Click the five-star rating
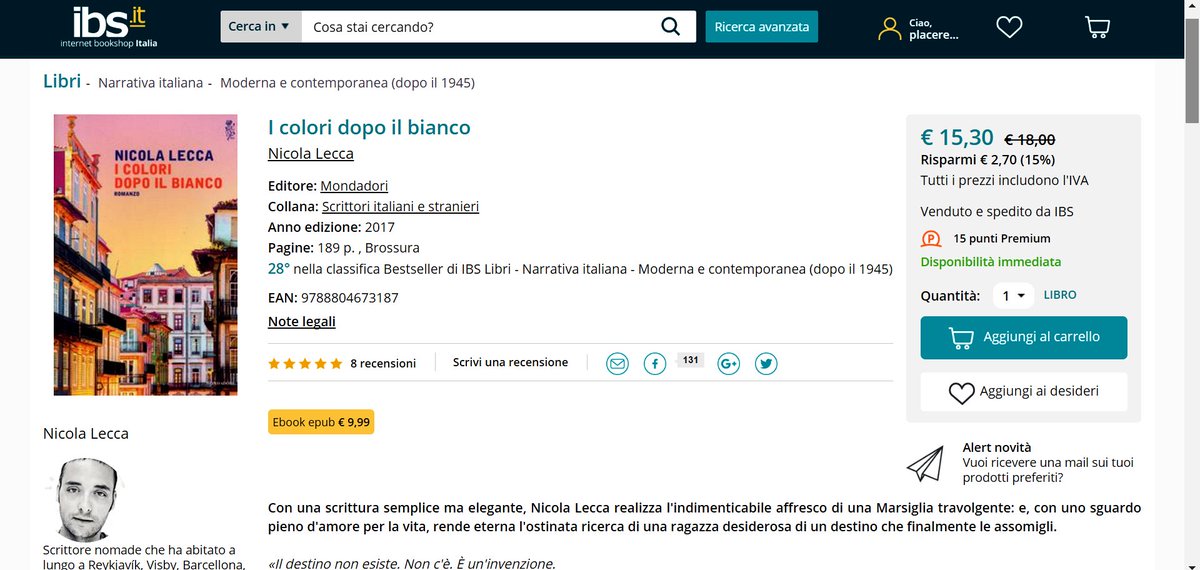The image size is (1200, 570). coord(305,364)
